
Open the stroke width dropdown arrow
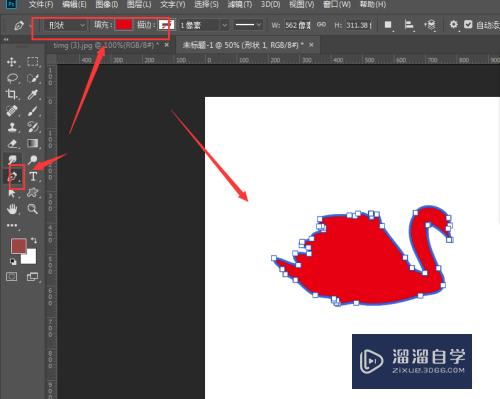click(225, 25)
